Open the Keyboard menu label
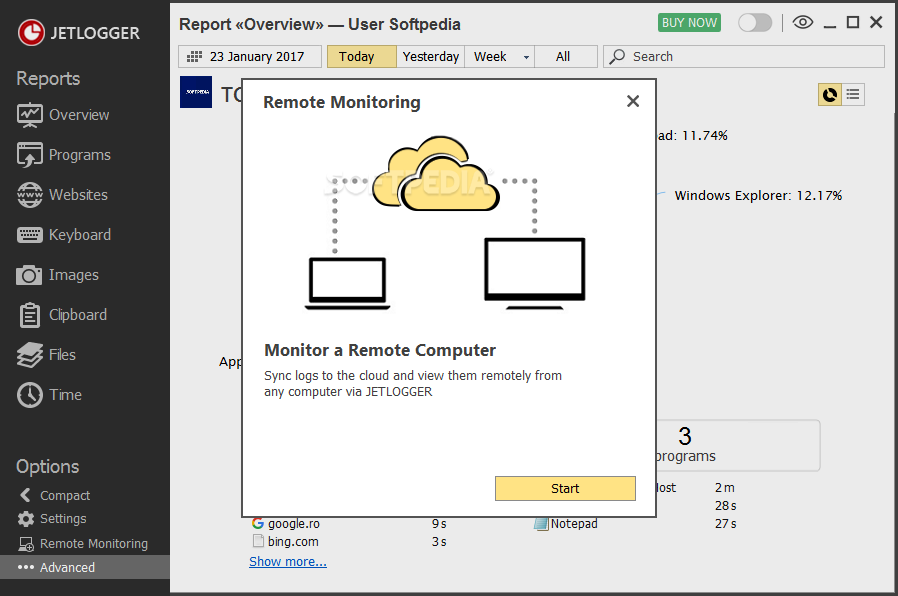 pyautogui.click(x=80, y=235)
